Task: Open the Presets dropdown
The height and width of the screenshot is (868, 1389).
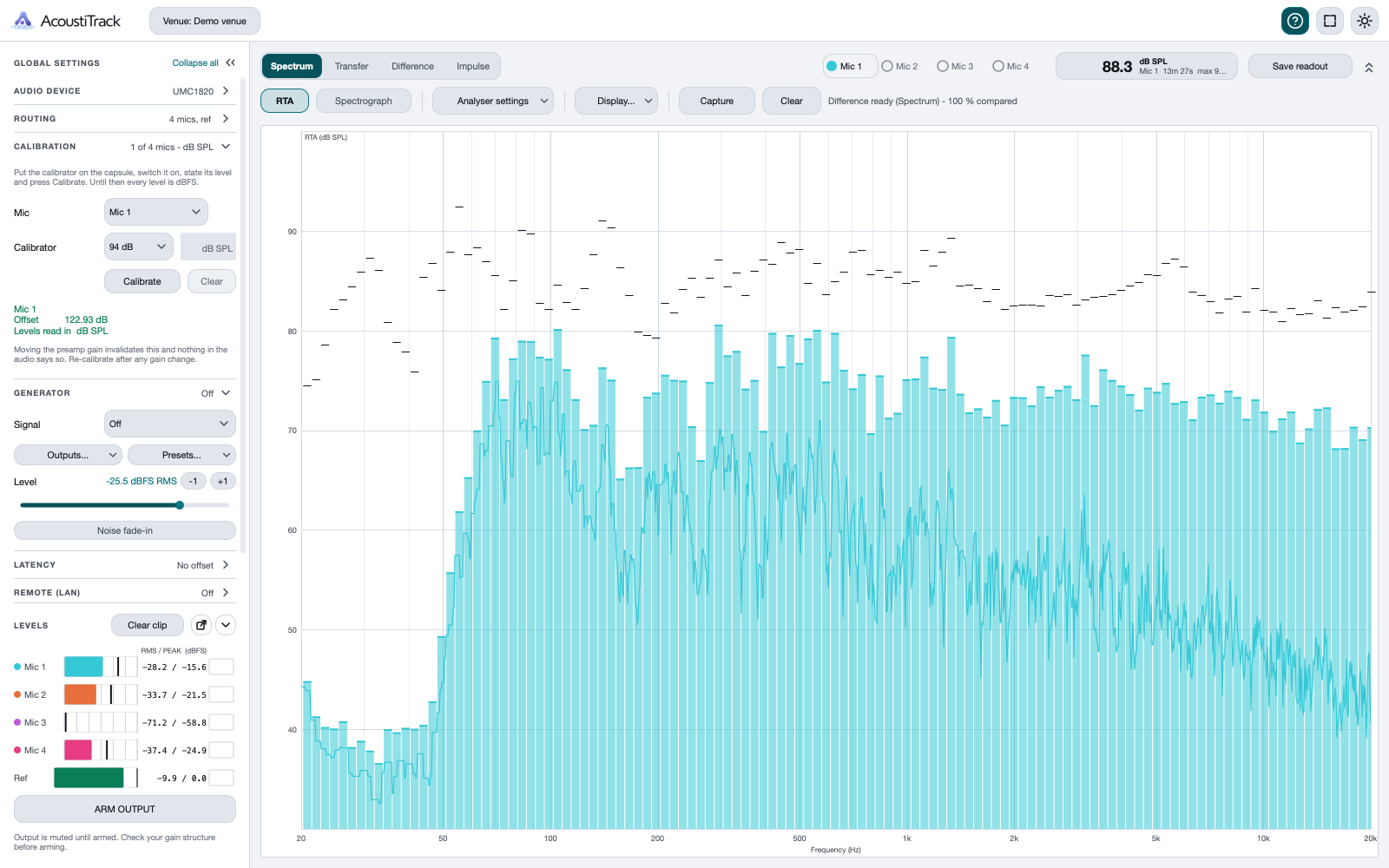Action: click(181, 455)
